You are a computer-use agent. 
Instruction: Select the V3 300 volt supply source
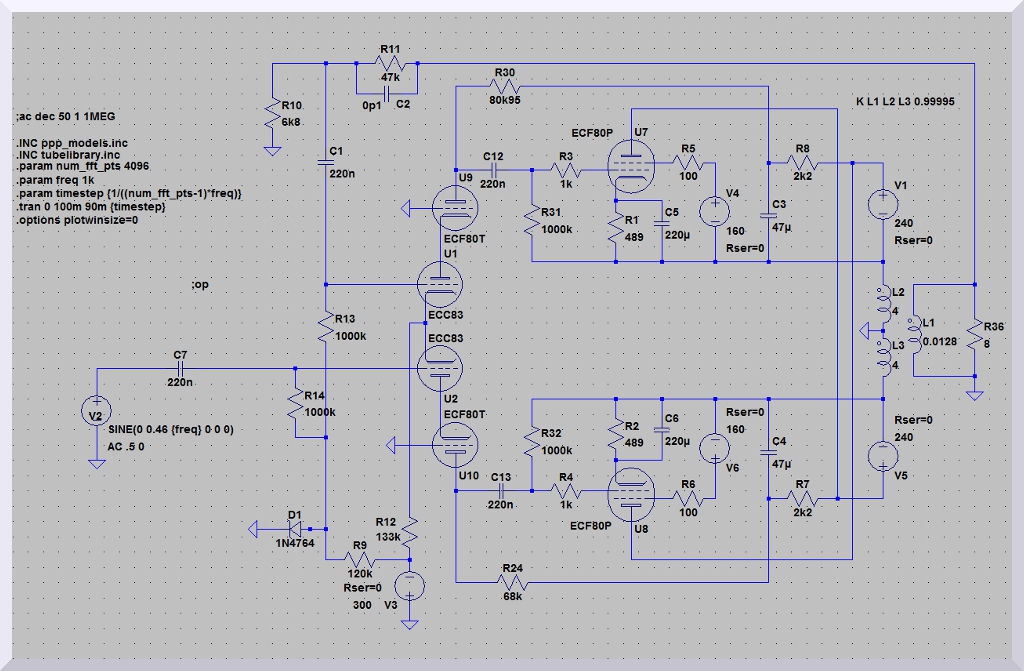409,585
